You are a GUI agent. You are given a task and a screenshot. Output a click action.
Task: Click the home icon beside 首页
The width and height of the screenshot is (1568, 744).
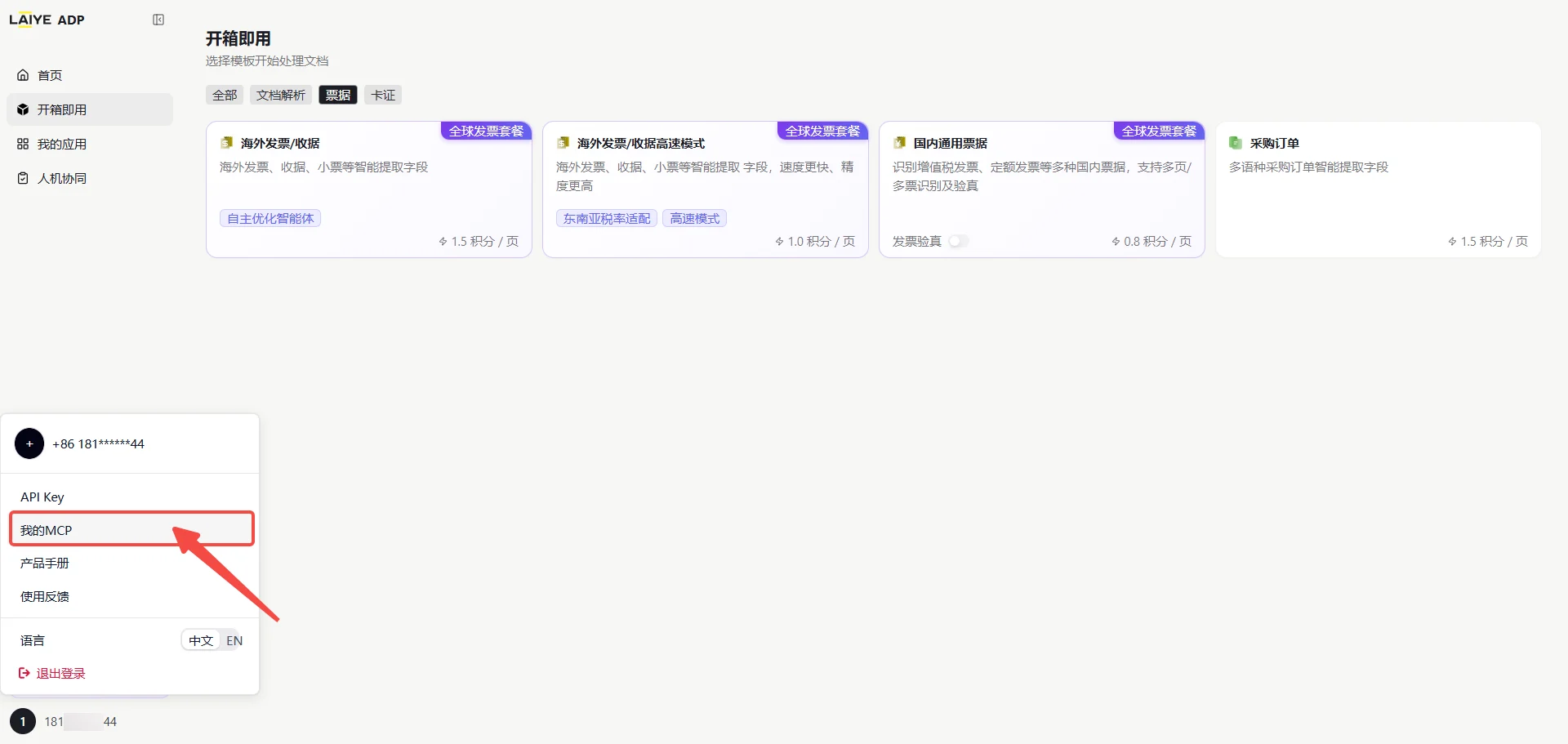coord(23,75)
